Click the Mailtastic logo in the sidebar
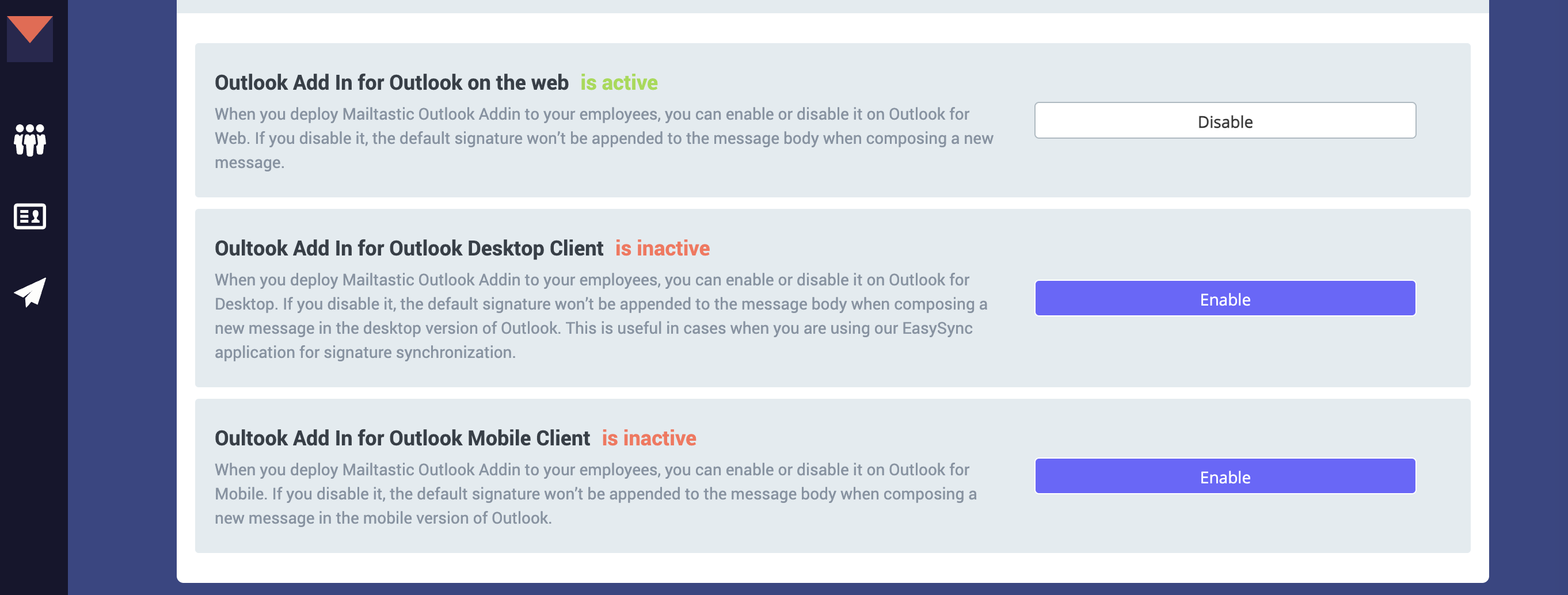Viewport: 1568px width, 595px height. pos(29,36)
